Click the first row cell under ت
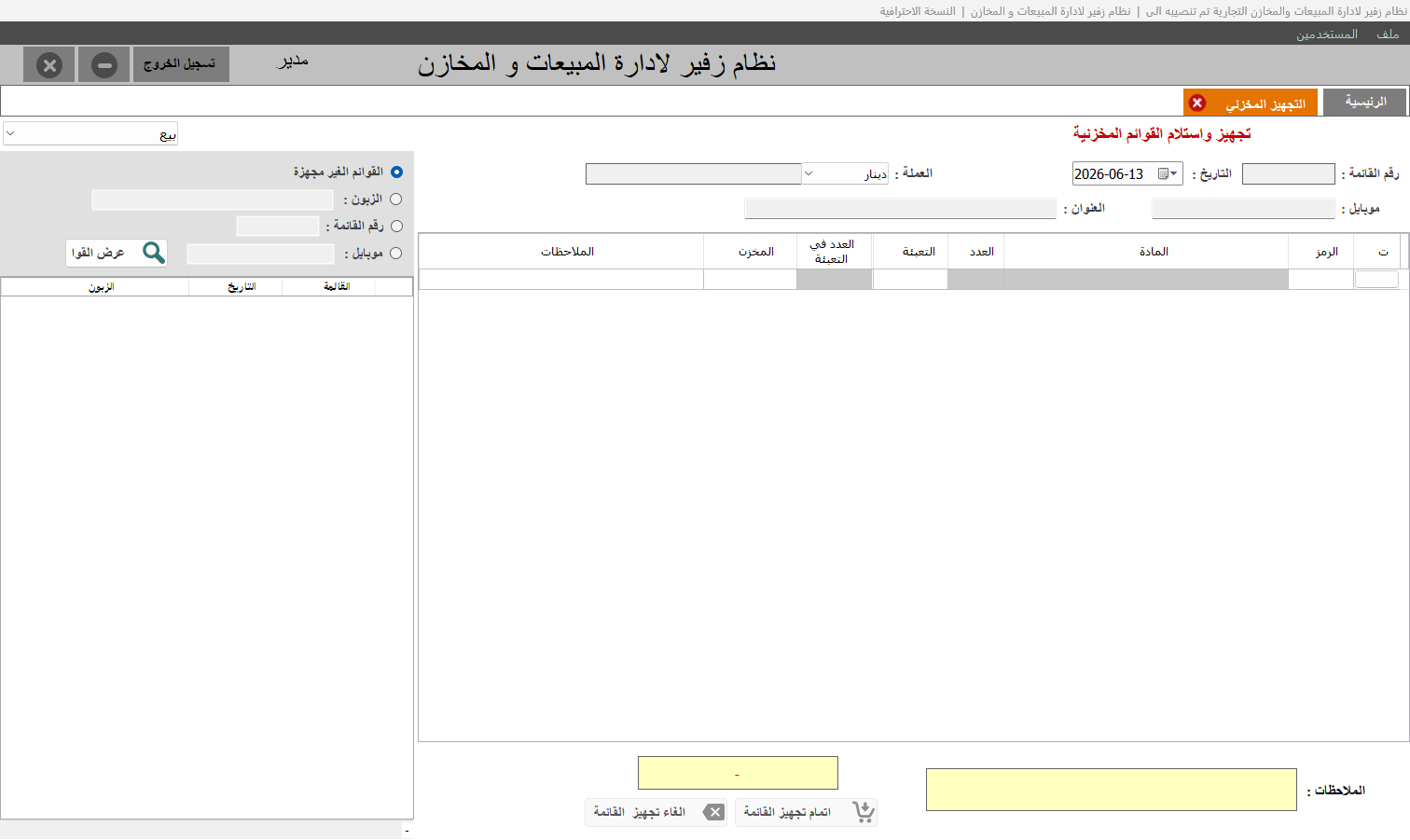This screenshot has width=1410, height=840. tap(1376, 279)
